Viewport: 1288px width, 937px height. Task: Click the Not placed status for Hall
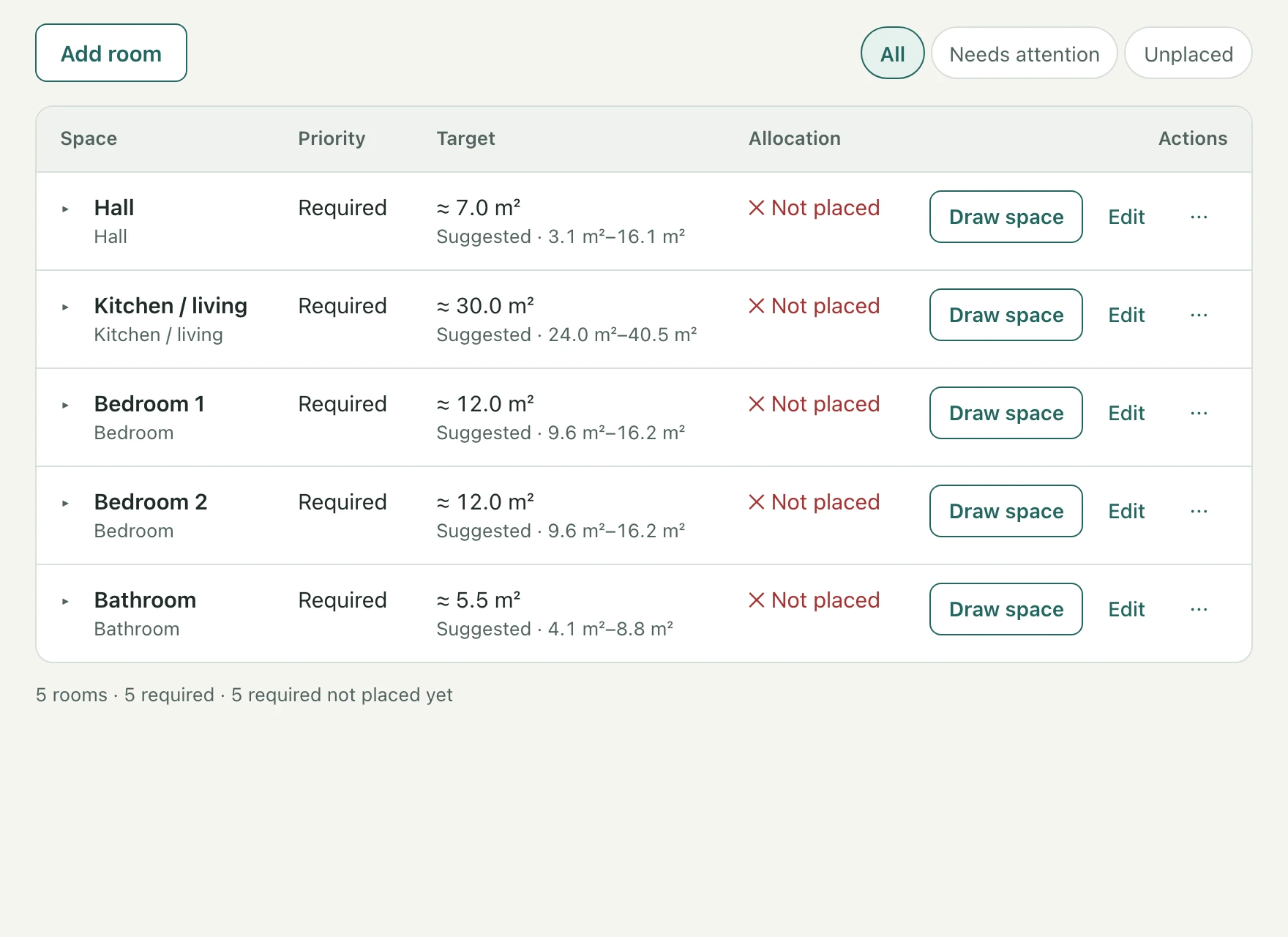(814, 208)
